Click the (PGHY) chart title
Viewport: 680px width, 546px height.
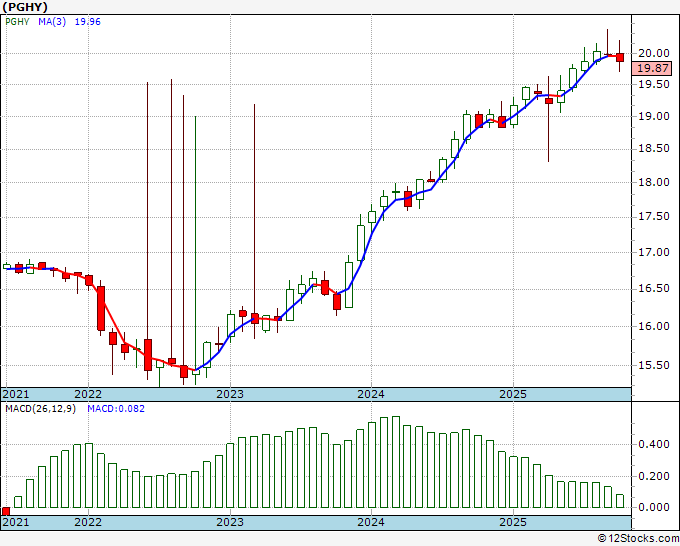point(25,7)
